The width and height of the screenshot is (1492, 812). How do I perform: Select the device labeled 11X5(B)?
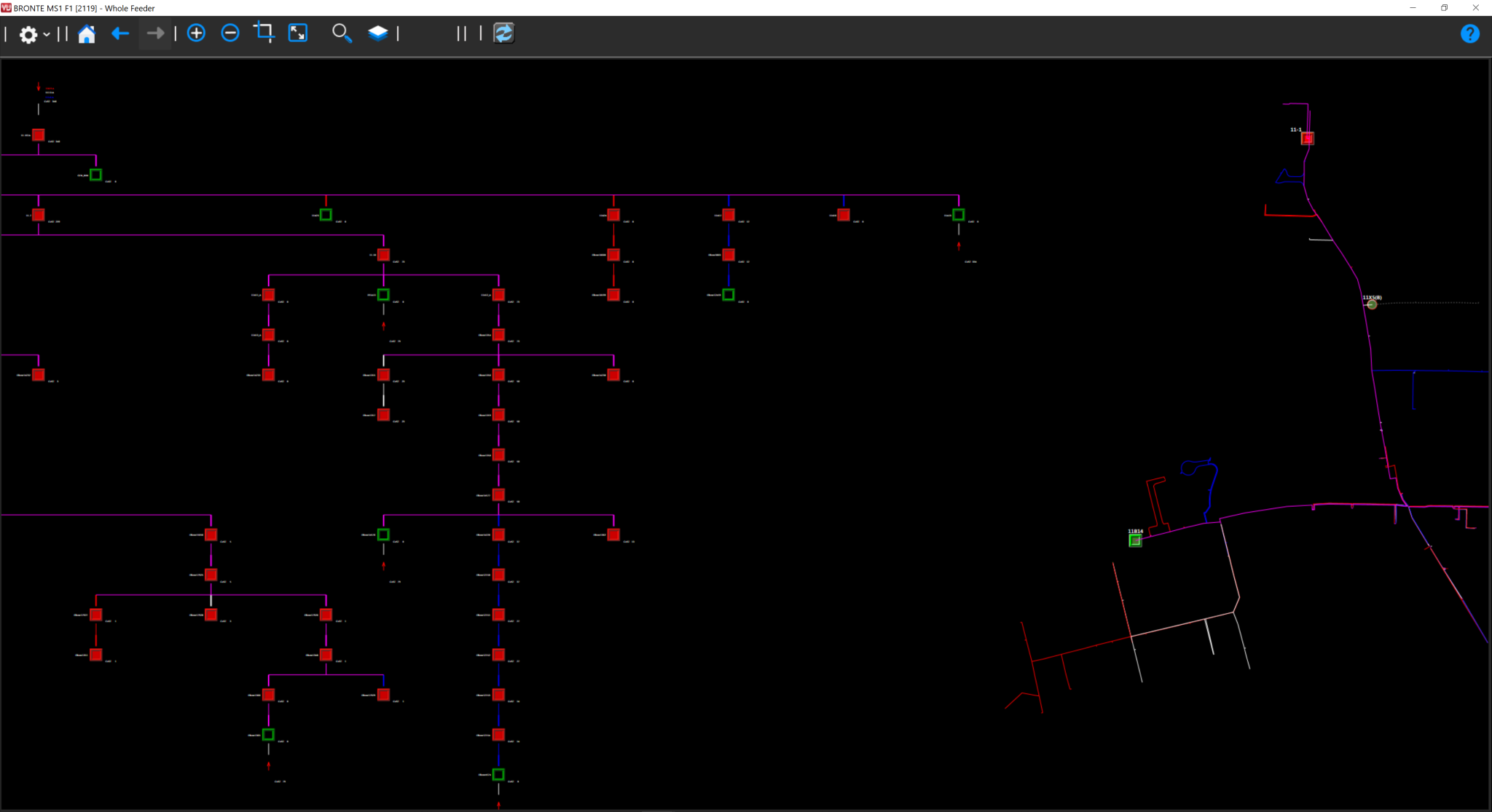click(x=1372, y=304)
